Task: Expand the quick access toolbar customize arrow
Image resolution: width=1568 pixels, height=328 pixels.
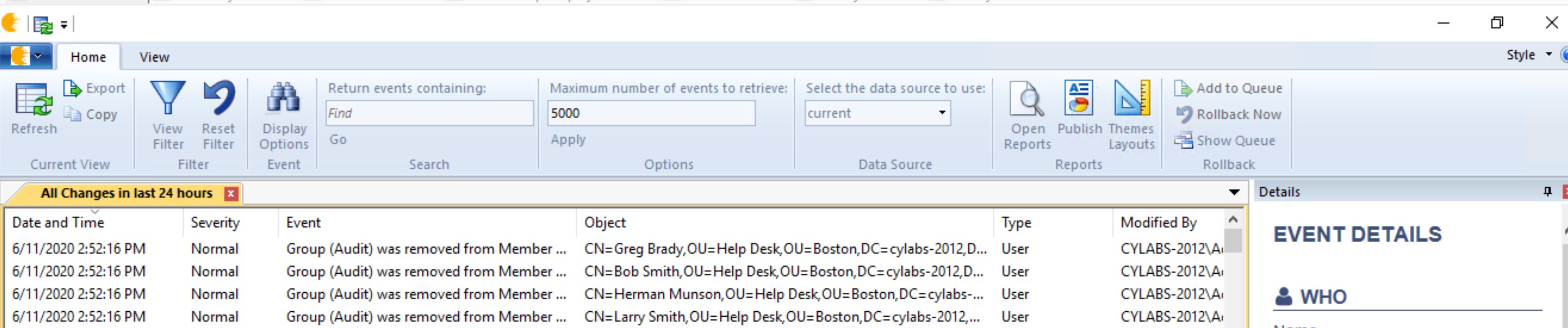Action: (x=64, y=26)
